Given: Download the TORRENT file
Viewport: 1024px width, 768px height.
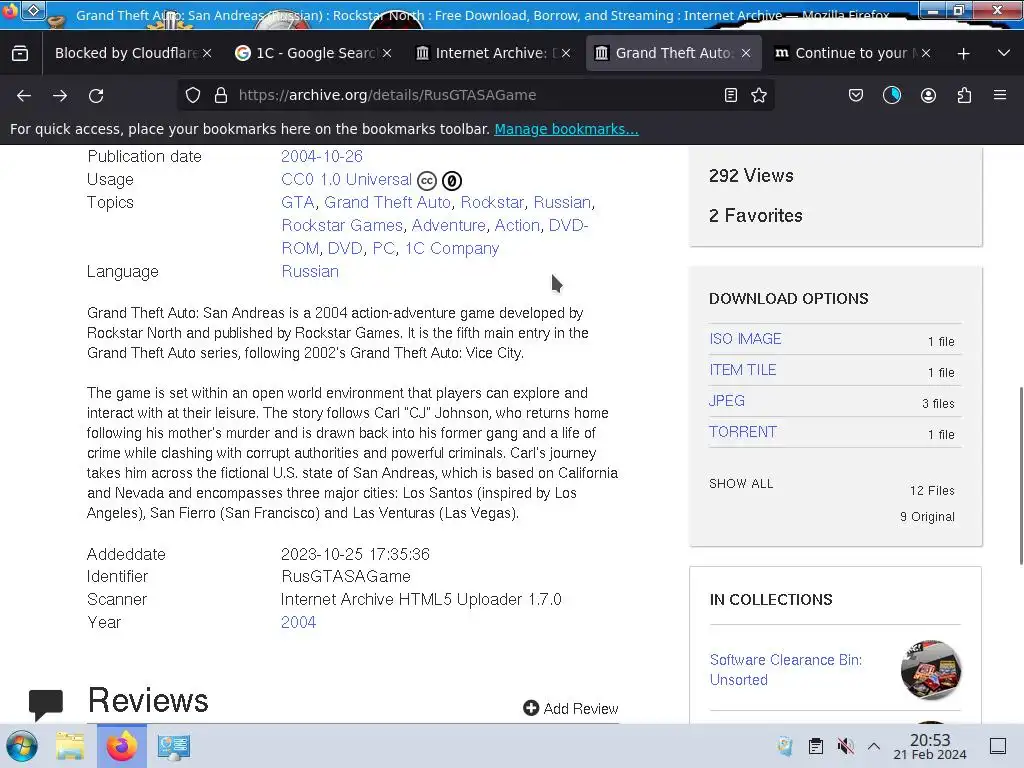Looking at the screenshot, I should [x=743, y=432].
